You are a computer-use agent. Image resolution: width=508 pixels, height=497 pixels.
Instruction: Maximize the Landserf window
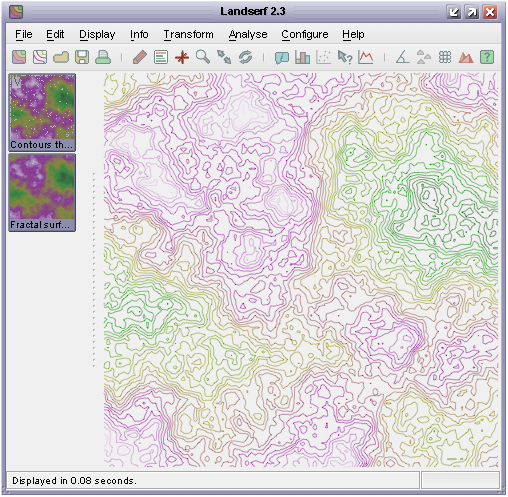[472, 12]
